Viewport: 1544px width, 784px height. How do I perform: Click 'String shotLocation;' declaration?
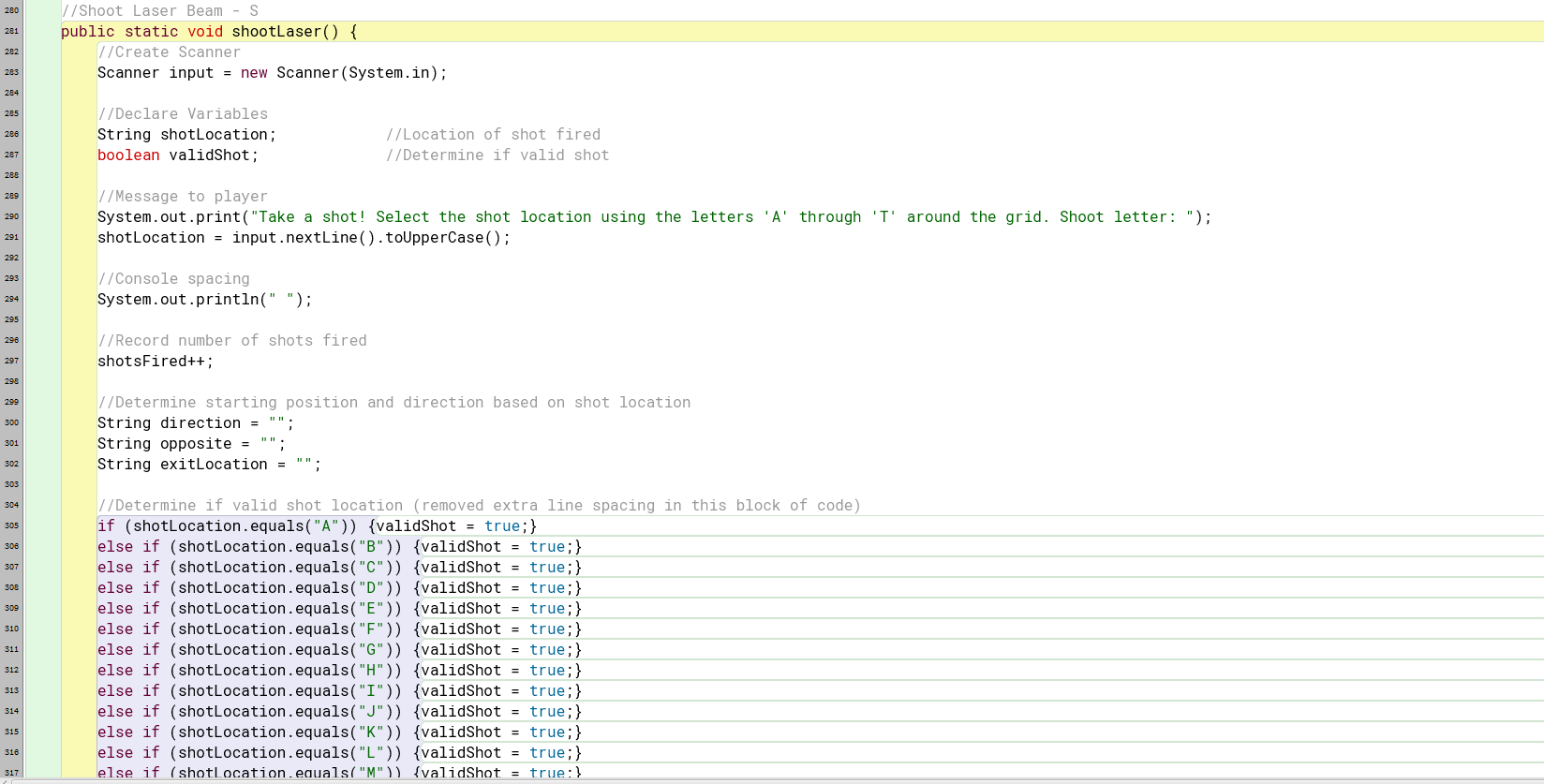click(x=187, y=135)
